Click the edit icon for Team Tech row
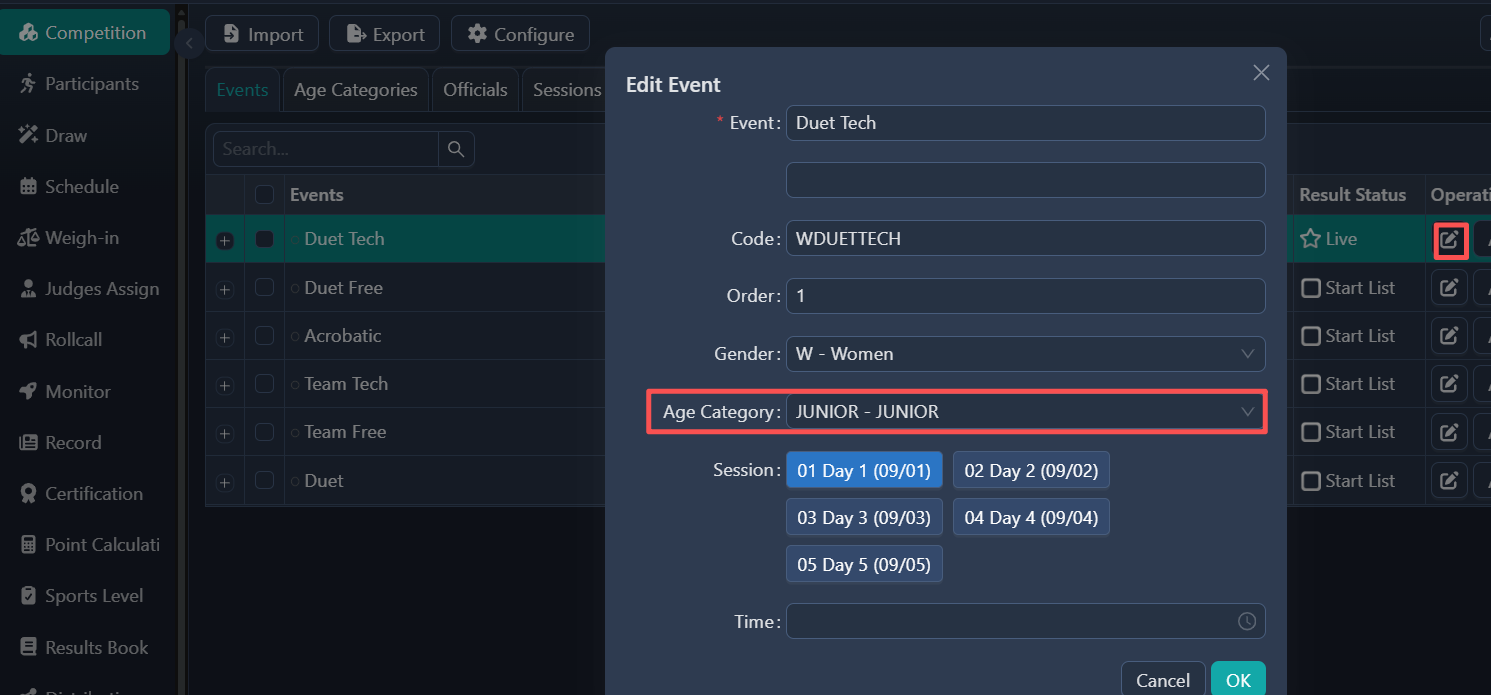Image resolution: width=1491 pixels, height=695 pixels. [x=1449, y=384]
